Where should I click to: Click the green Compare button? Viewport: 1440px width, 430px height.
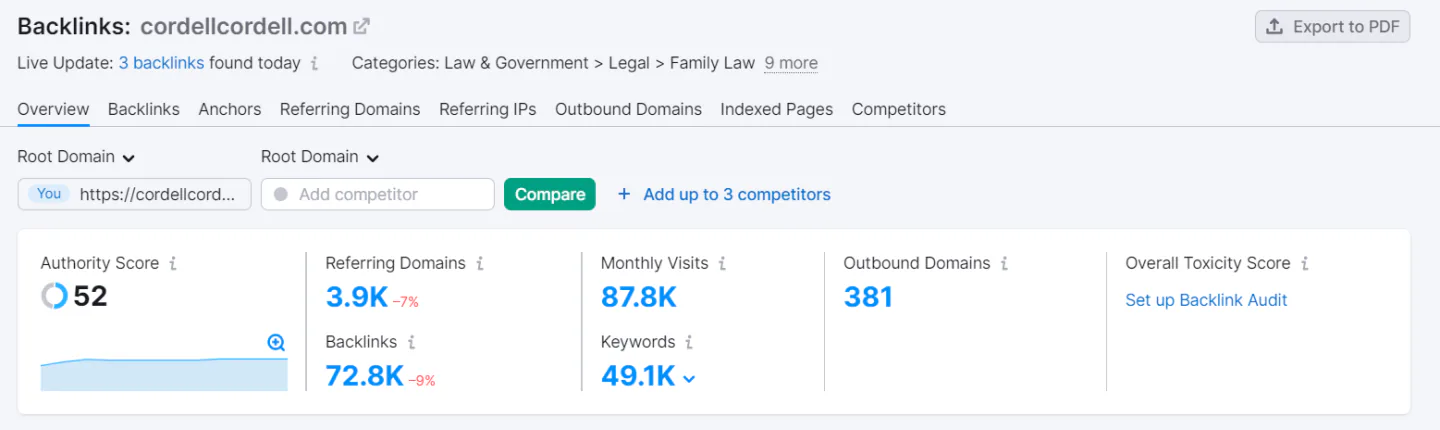pos(550,194)
